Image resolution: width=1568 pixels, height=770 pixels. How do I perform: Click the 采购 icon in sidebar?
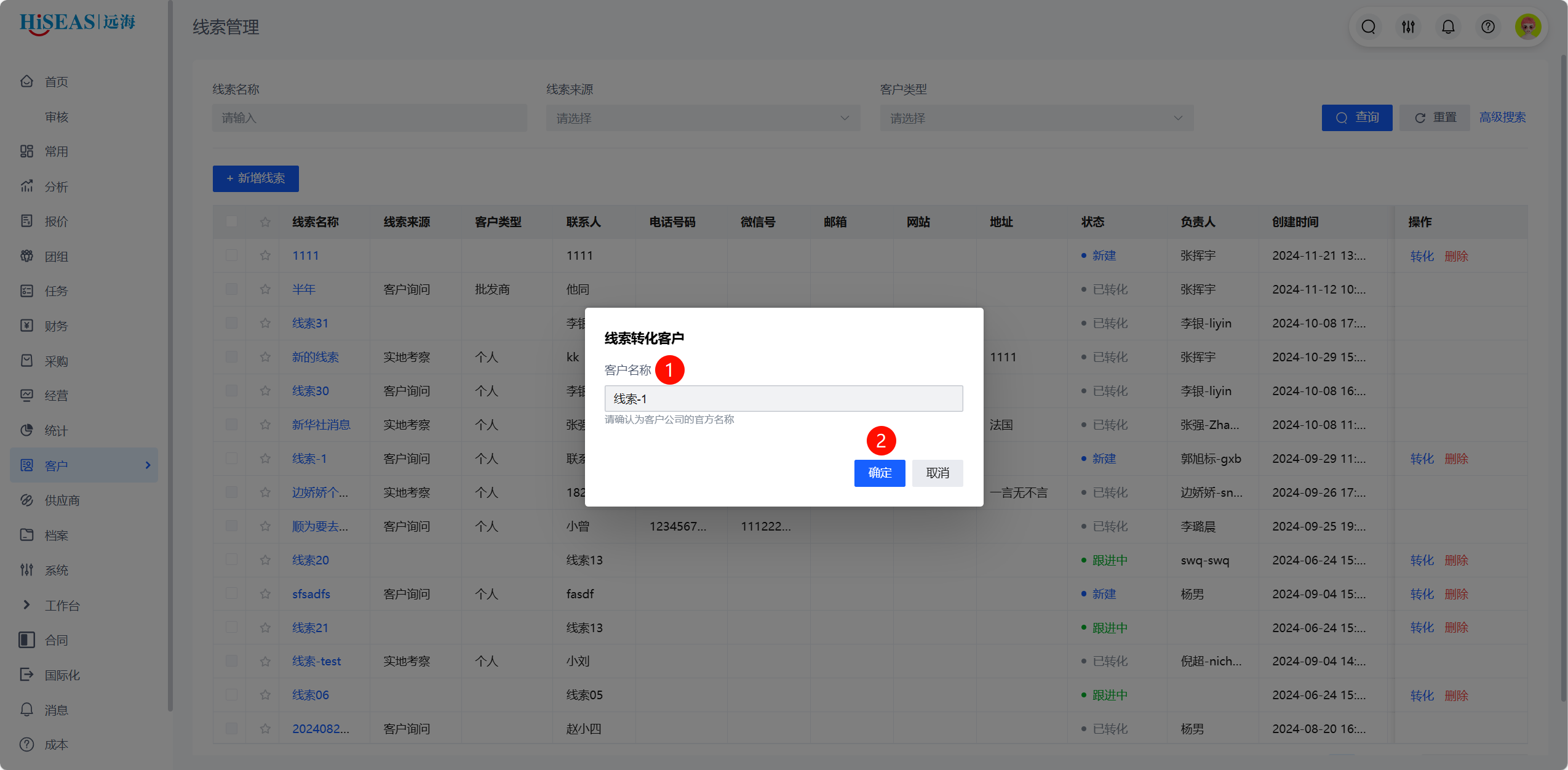[x=26, y=361]
